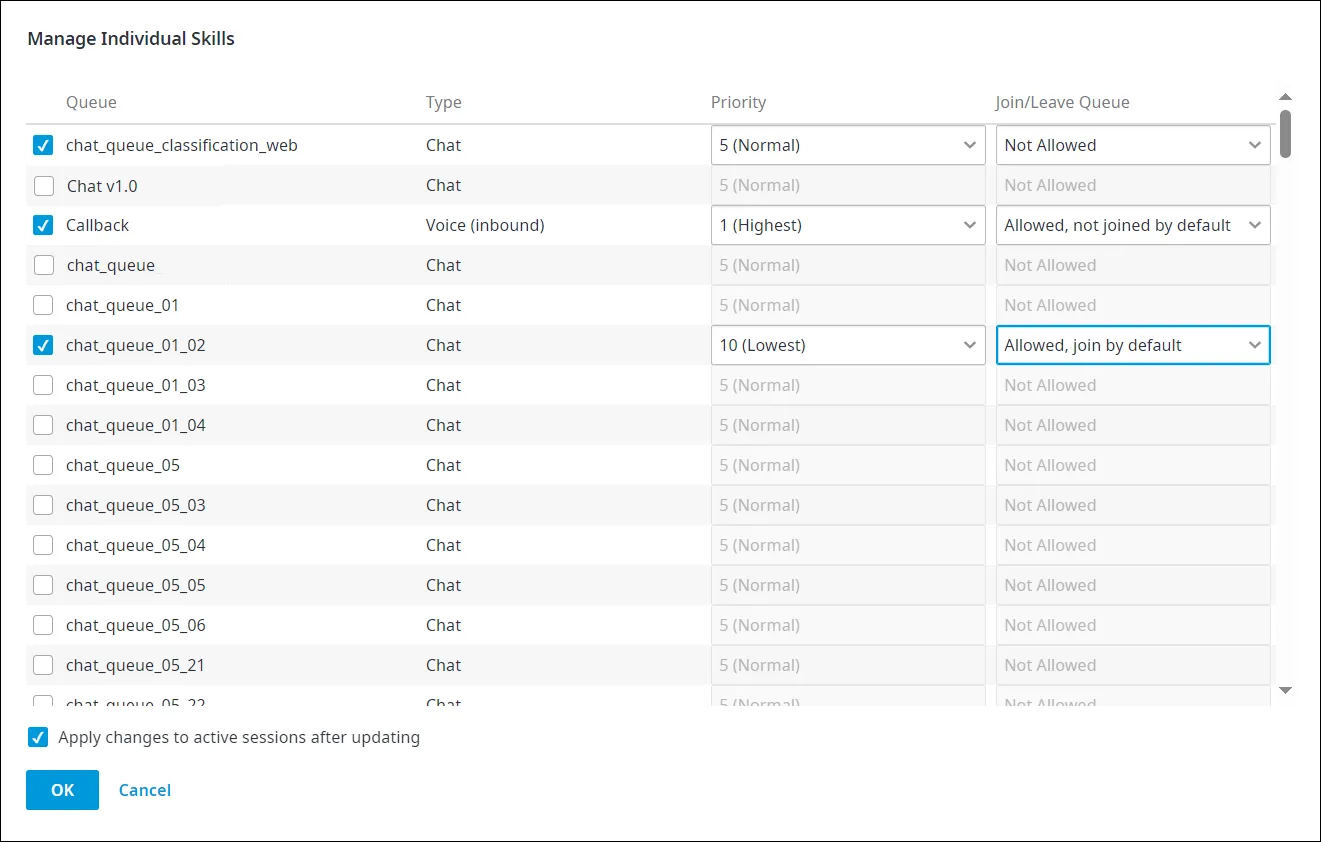
Task: Check the chat_queue_05_21 checkbox
Action: (x=43, y=665)
